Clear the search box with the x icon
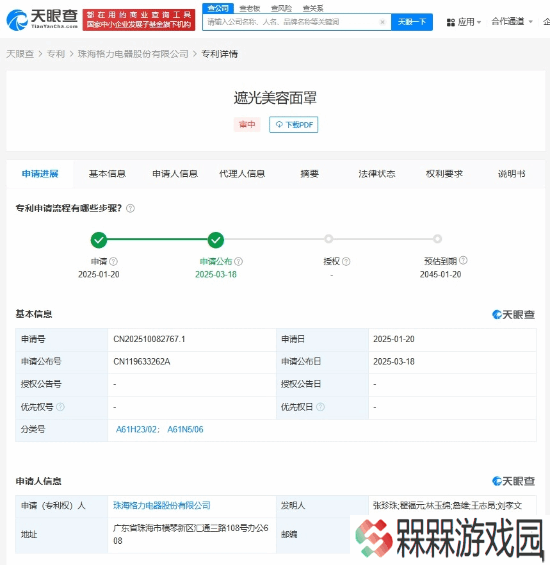550x565 pixels. (x=382, y=22)
